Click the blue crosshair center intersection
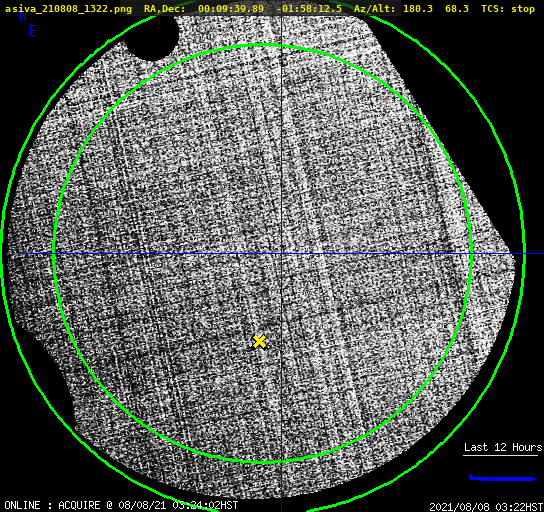The width and height of the screenshot is (544, 512). click(281, 254)
